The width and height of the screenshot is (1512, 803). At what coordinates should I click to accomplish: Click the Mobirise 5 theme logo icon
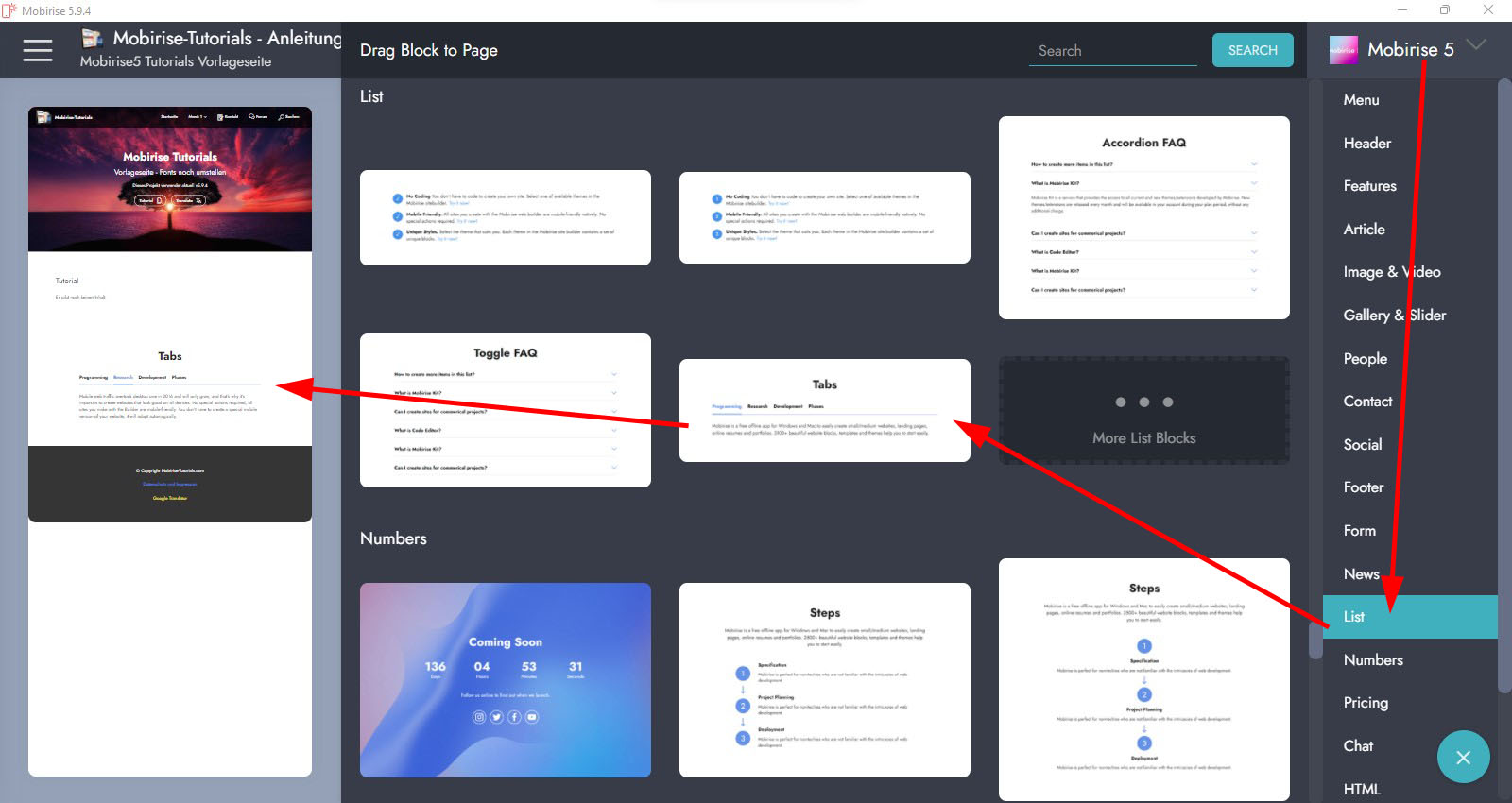tap(1343, 50)
